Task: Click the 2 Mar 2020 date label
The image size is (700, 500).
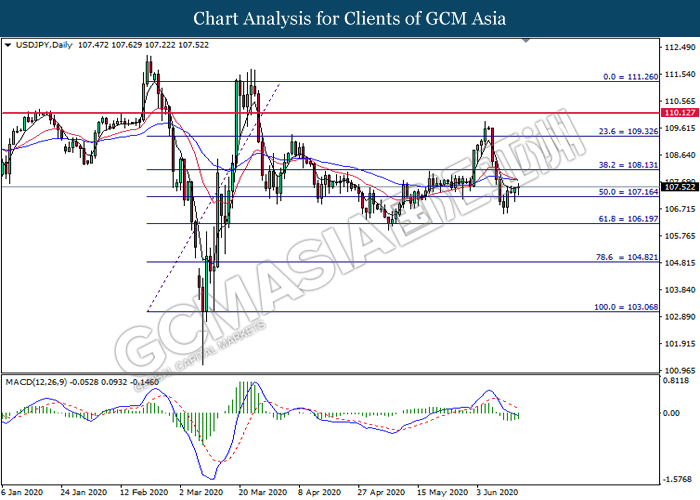Action: (x=201, y=492)
